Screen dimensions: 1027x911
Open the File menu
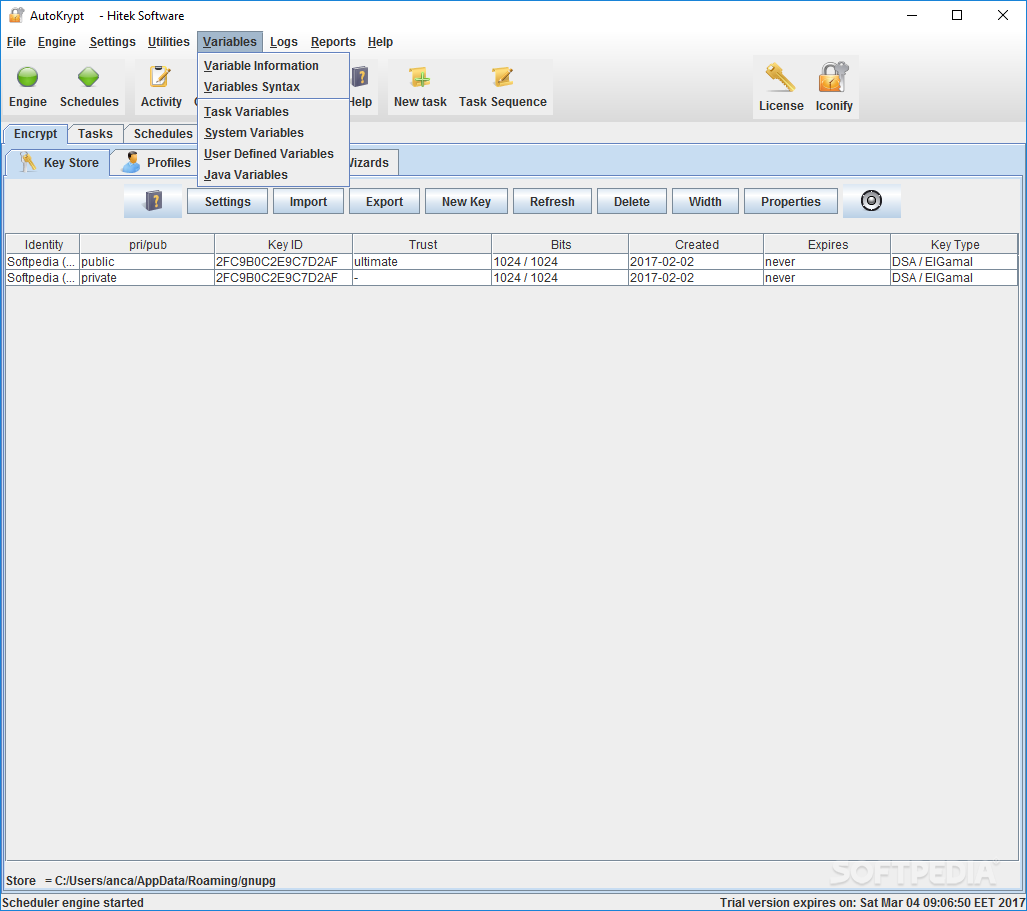point(16,42)
